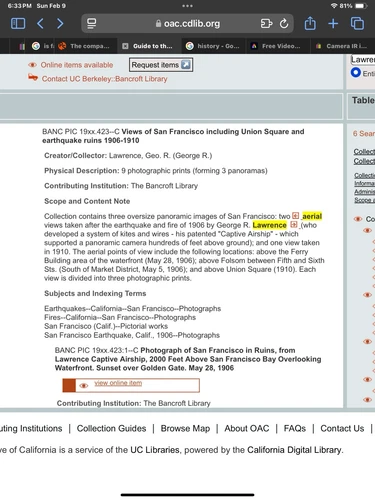
Task: Tap the Lawrence search input field
Action: click(363, 59)
